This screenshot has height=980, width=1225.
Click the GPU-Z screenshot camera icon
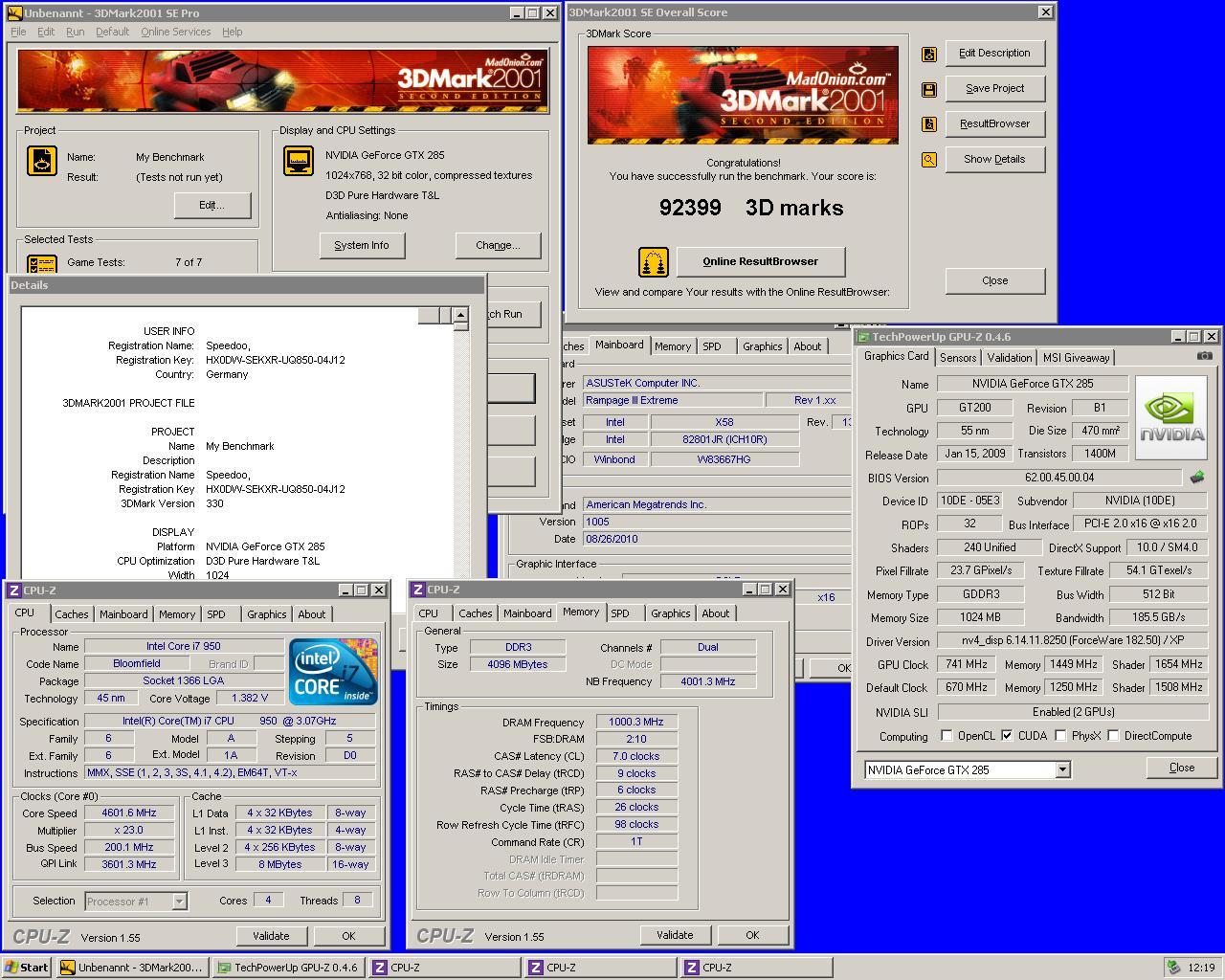point(1204,356)
